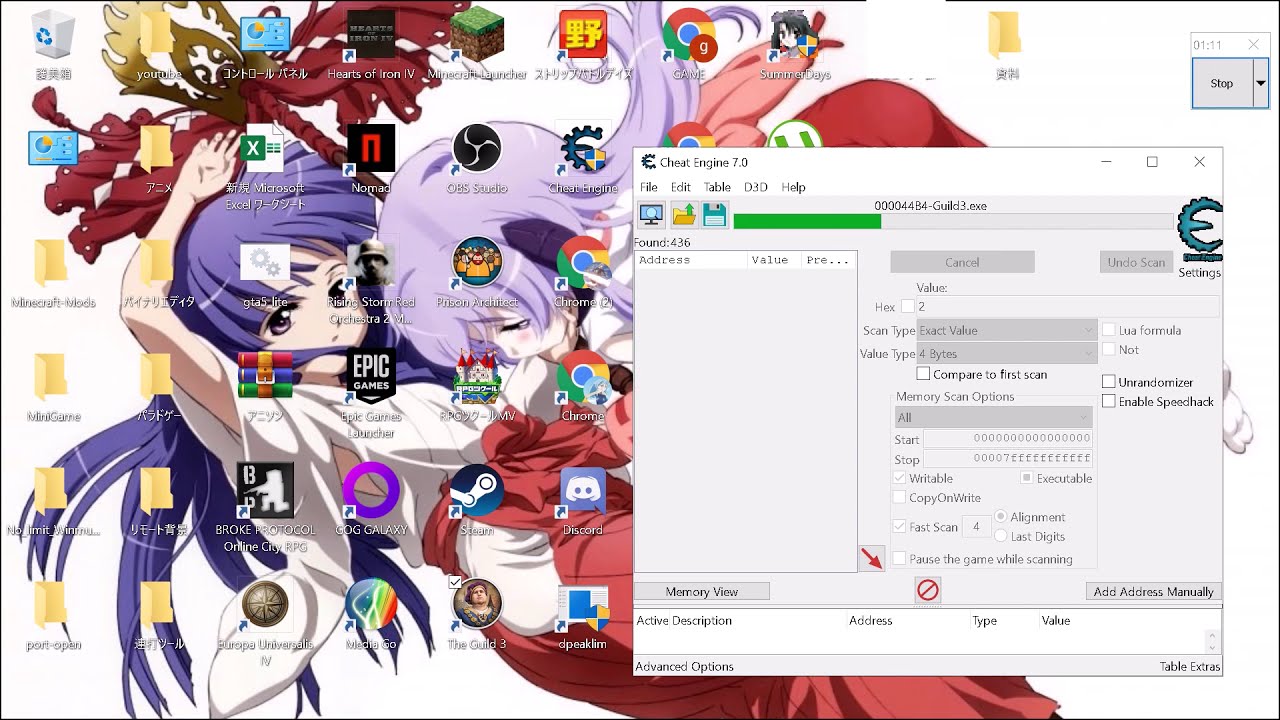Open the Cheat Engine desktop shortcut
The image size is (1280, 720).
tap(583, 160)
